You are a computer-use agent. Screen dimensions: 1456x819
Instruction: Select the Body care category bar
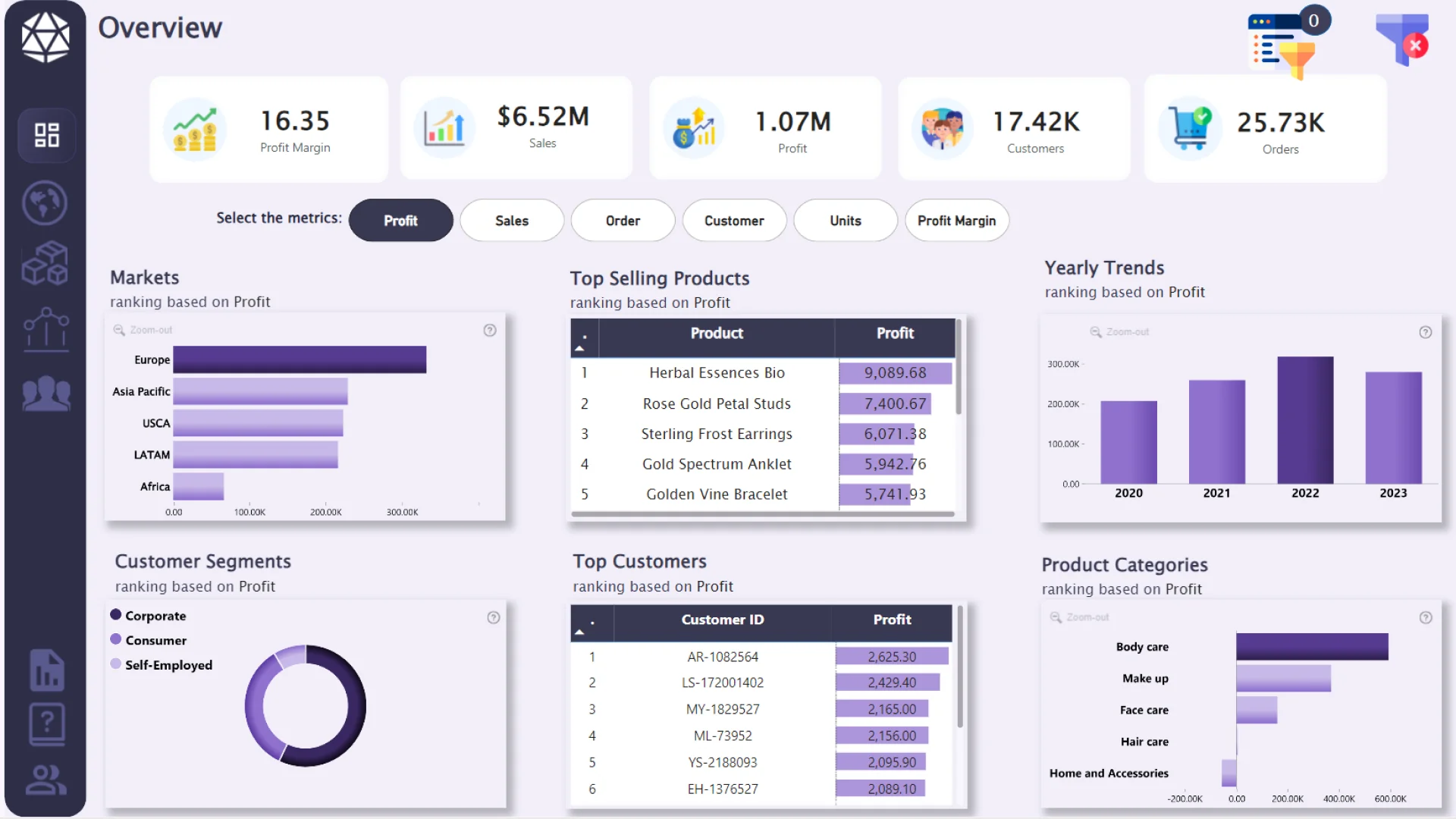coord(1312,647)
